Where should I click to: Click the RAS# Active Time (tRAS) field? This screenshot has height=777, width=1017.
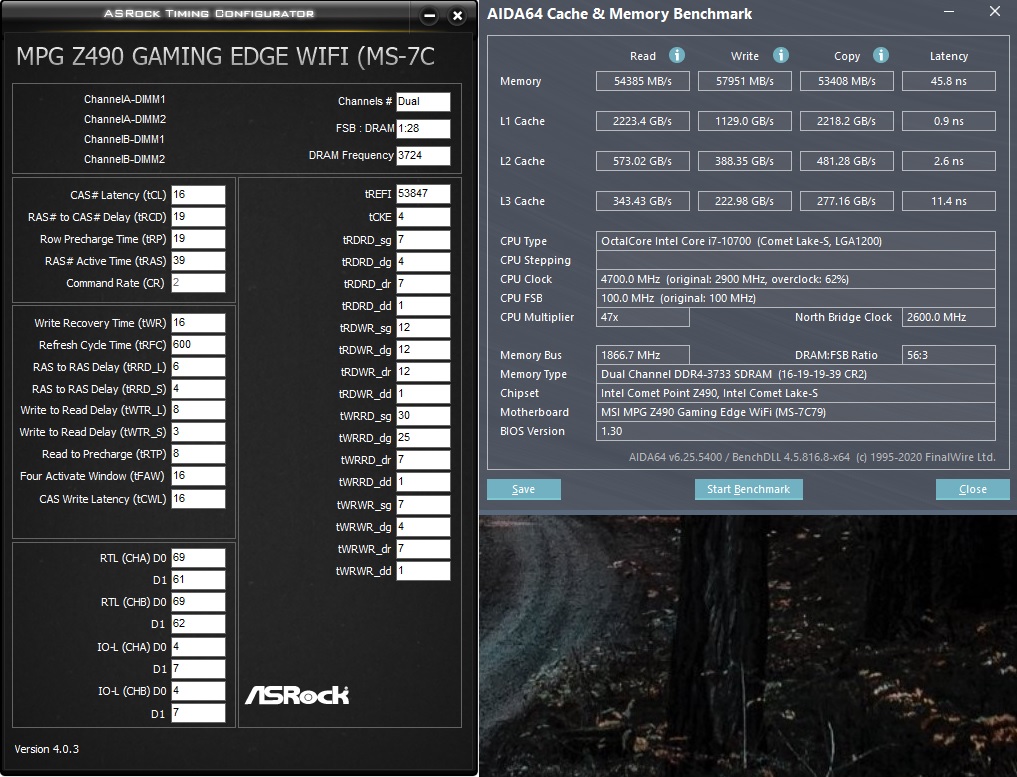pyautogui.click(x=198, y=261)
